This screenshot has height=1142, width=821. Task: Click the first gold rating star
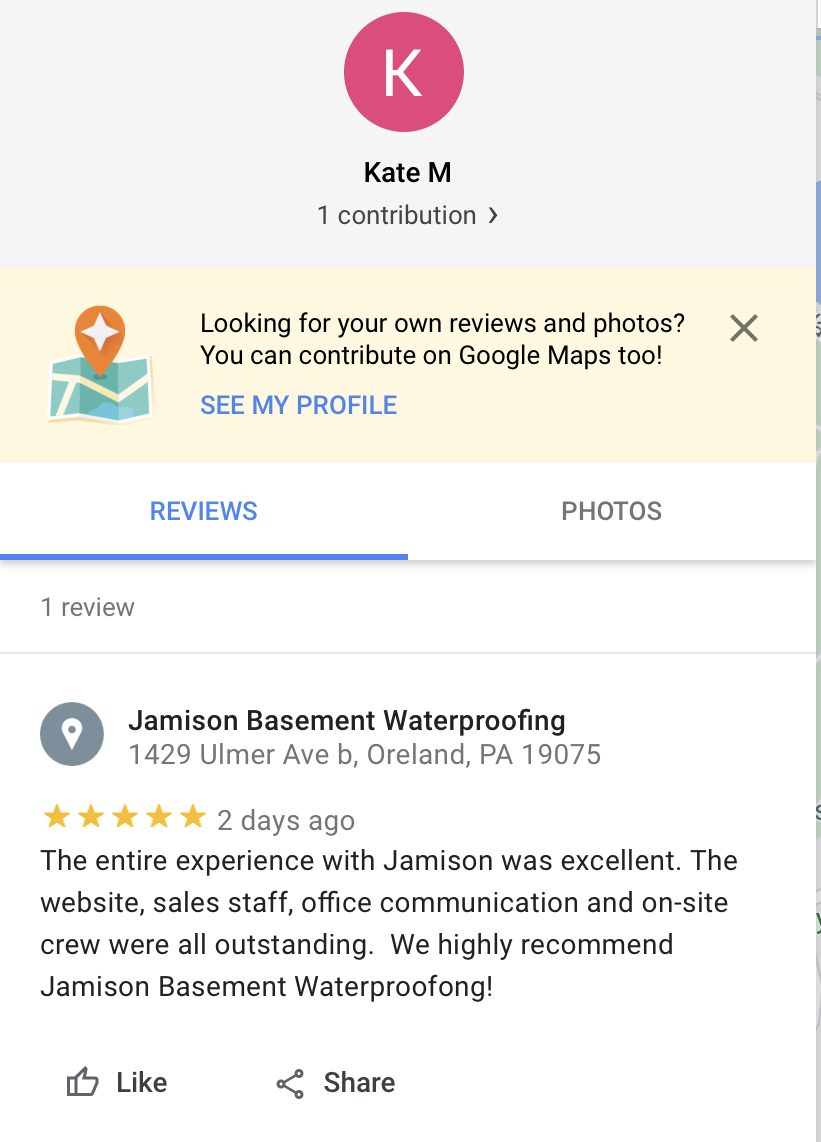coord(56,817)
